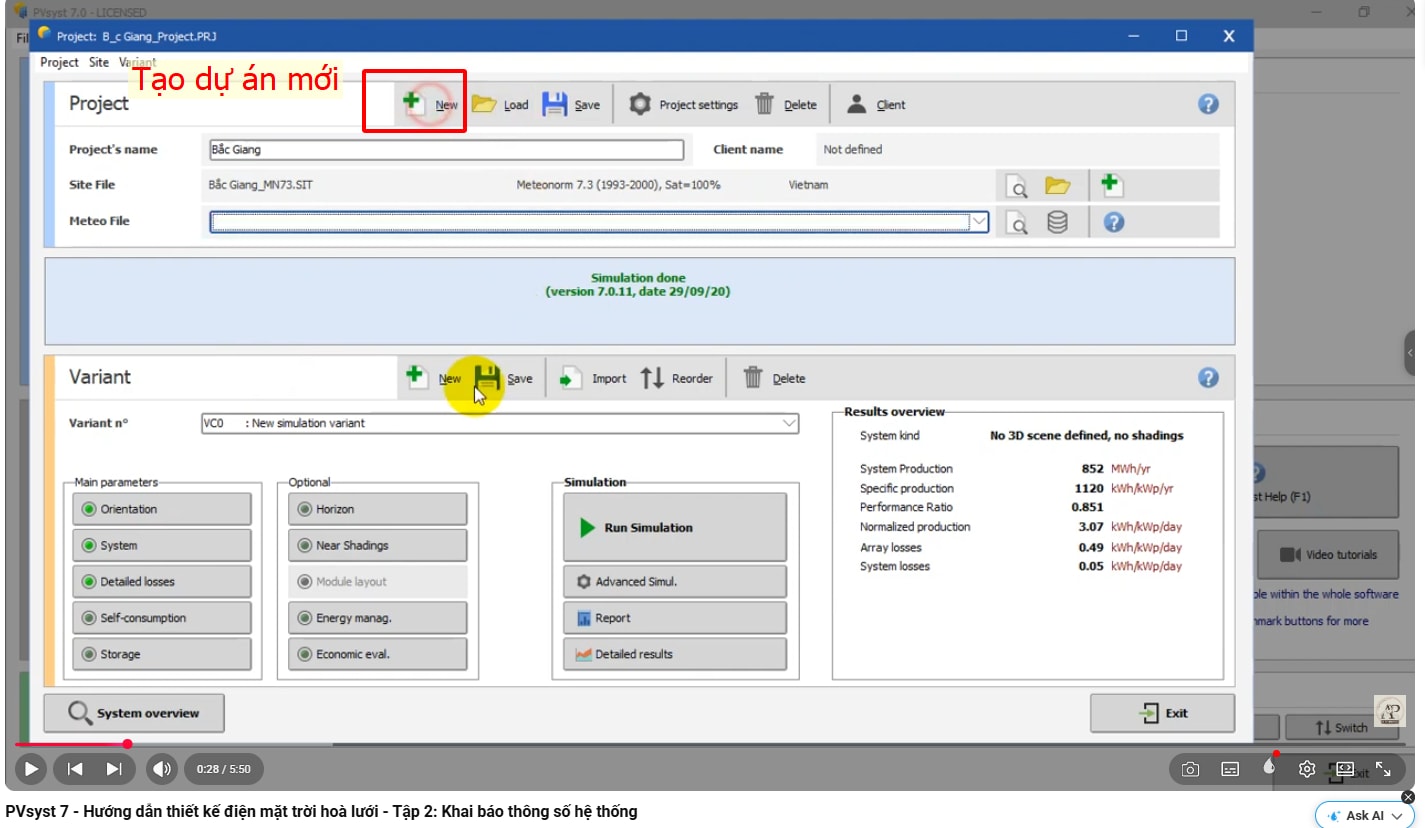This screenshot has height=828, width=1425.
Task: Open System overview
Action: [134, 713]
